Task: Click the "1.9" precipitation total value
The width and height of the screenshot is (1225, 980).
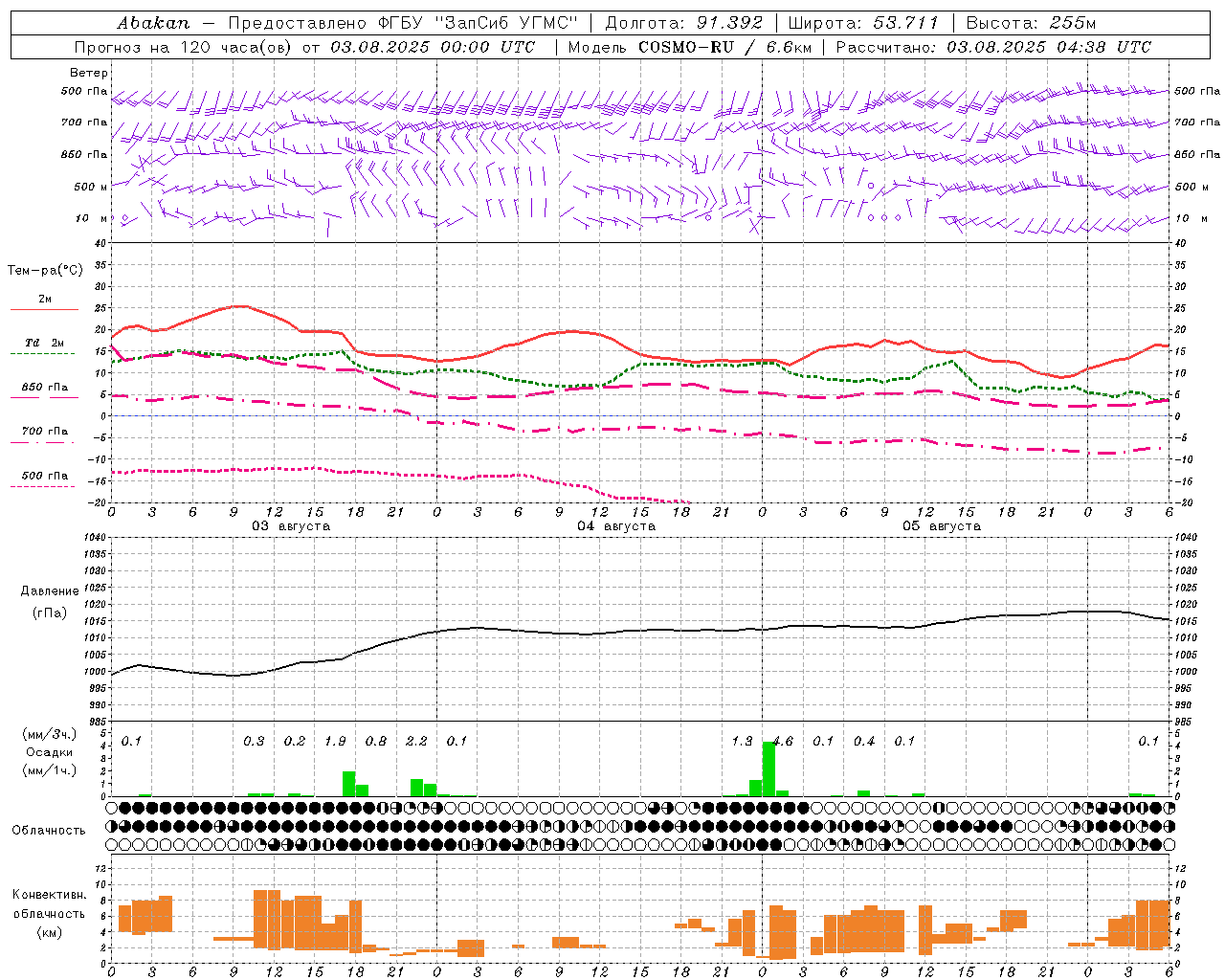Action: (x=335, y=741)
